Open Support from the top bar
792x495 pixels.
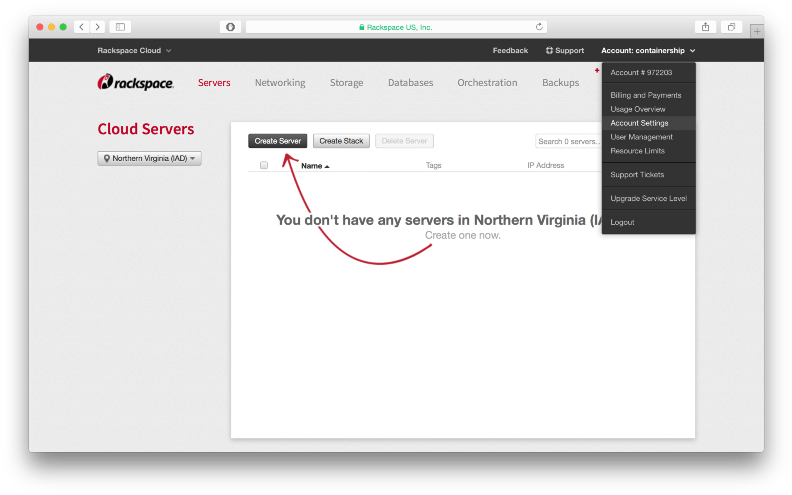564,50
